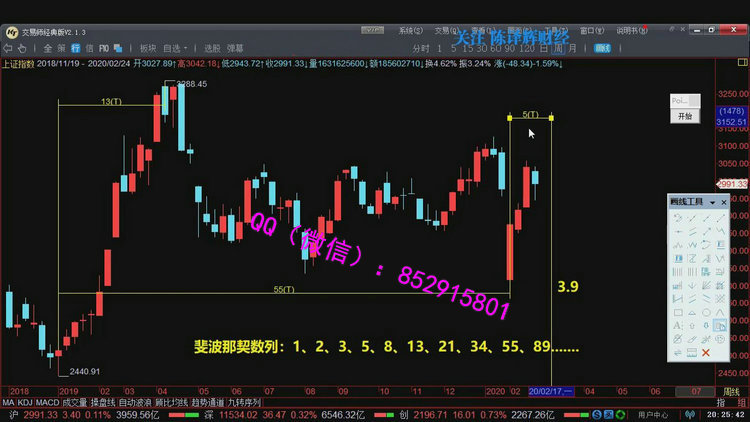Close the 画线工具 drawing panel
This screenshot has height=422, width=750.
tap(724, 202)
